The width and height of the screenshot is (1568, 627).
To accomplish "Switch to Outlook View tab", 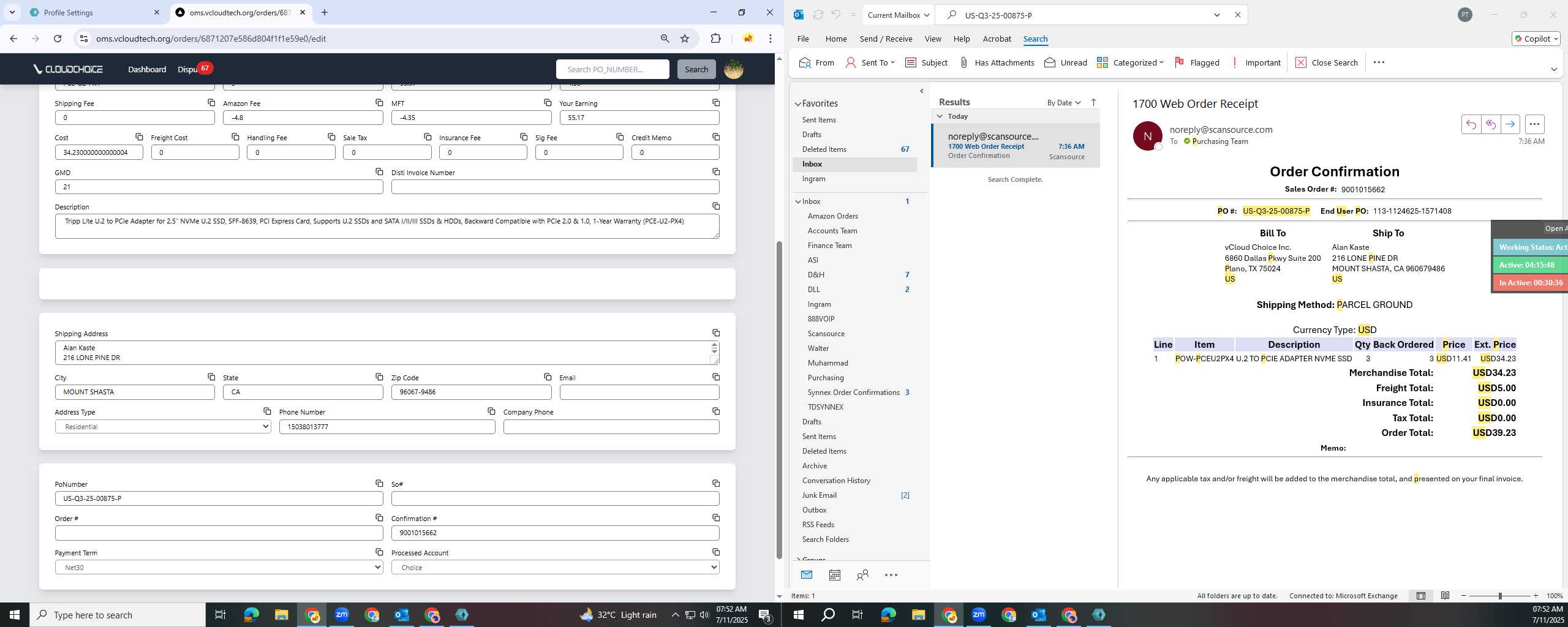I will [x=933, y=39].
